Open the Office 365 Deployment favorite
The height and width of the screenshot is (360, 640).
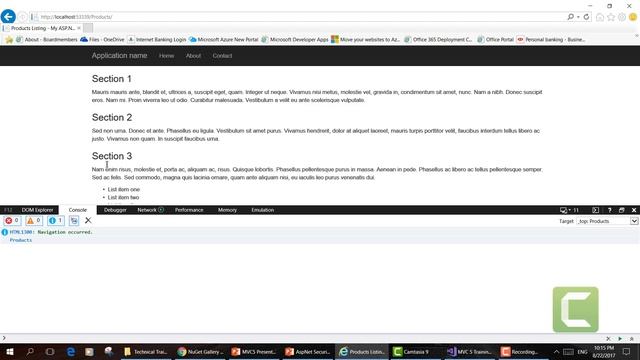[438, 40]
